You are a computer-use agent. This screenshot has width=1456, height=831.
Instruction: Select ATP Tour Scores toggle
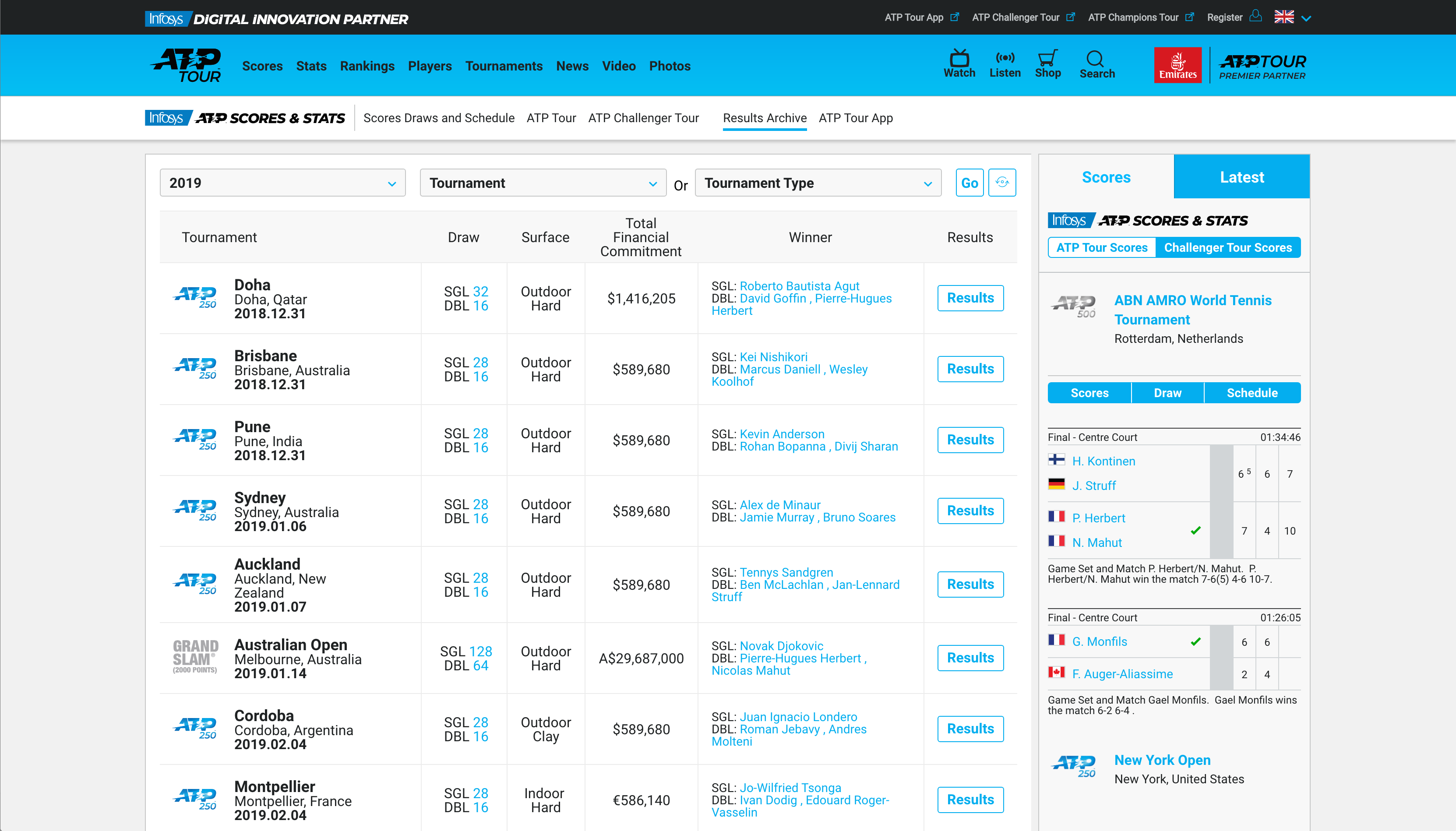coord(1102,247)
